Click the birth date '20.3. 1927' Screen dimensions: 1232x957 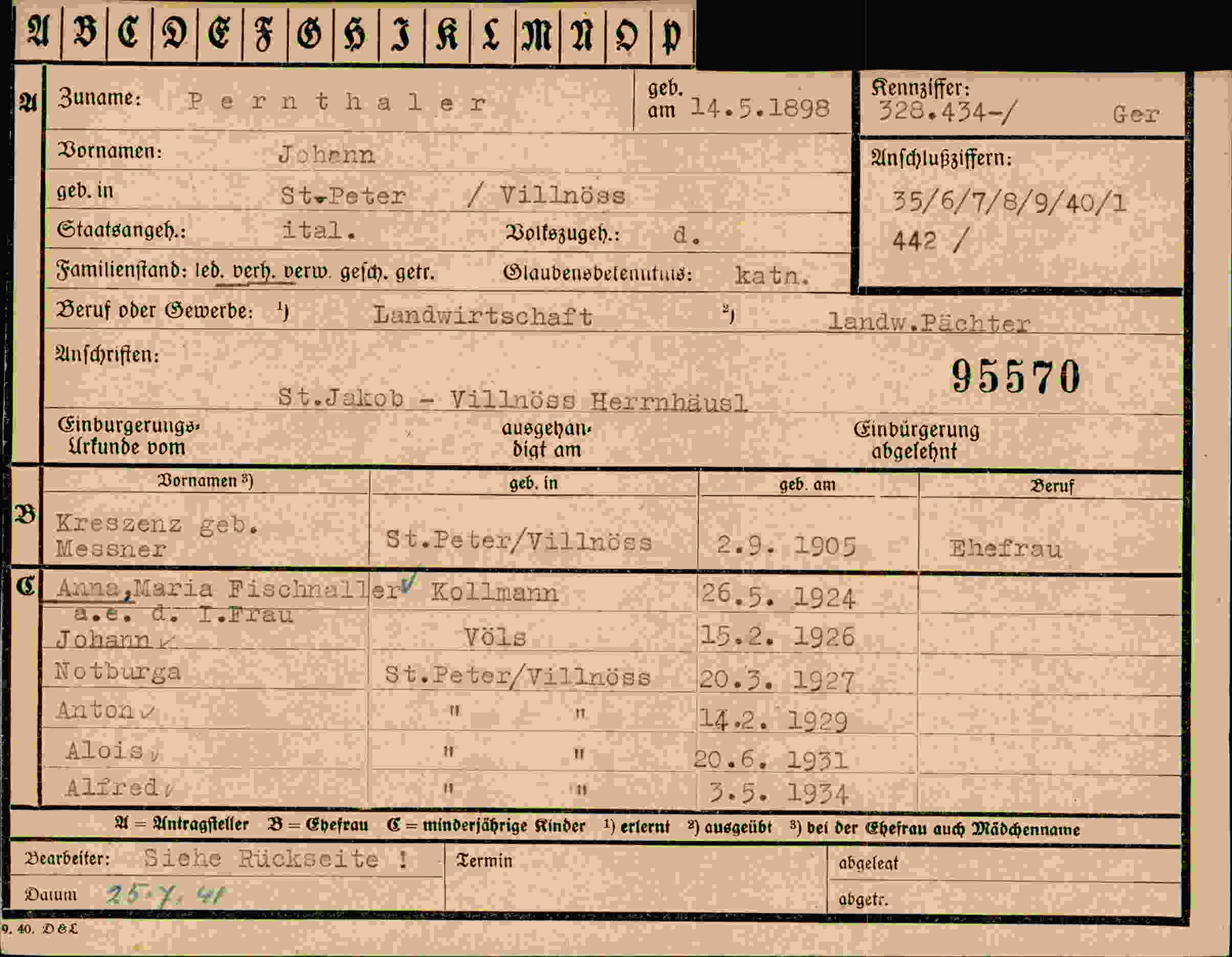point(777,680)
